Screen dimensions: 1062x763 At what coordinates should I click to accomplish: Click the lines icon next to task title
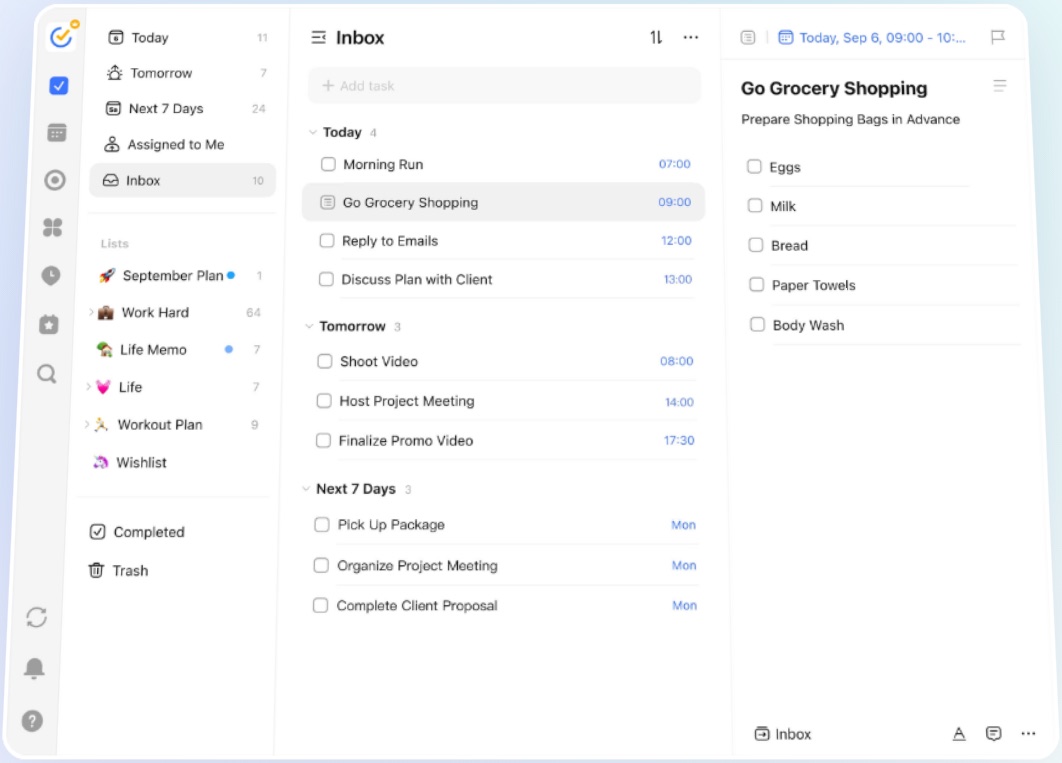[x=1000, y=85]
